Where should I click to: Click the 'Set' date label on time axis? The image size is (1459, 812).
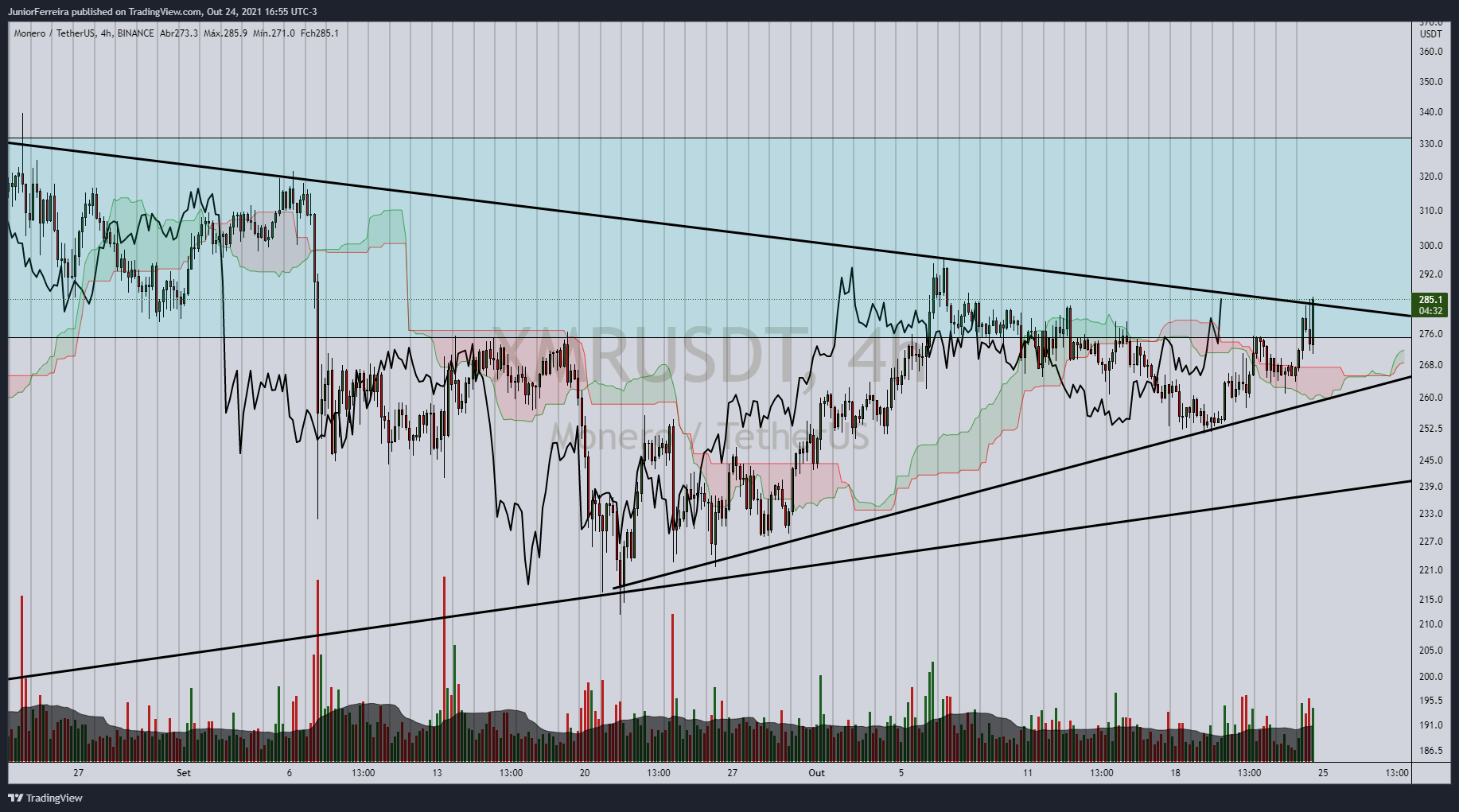(x=184, y=773)
